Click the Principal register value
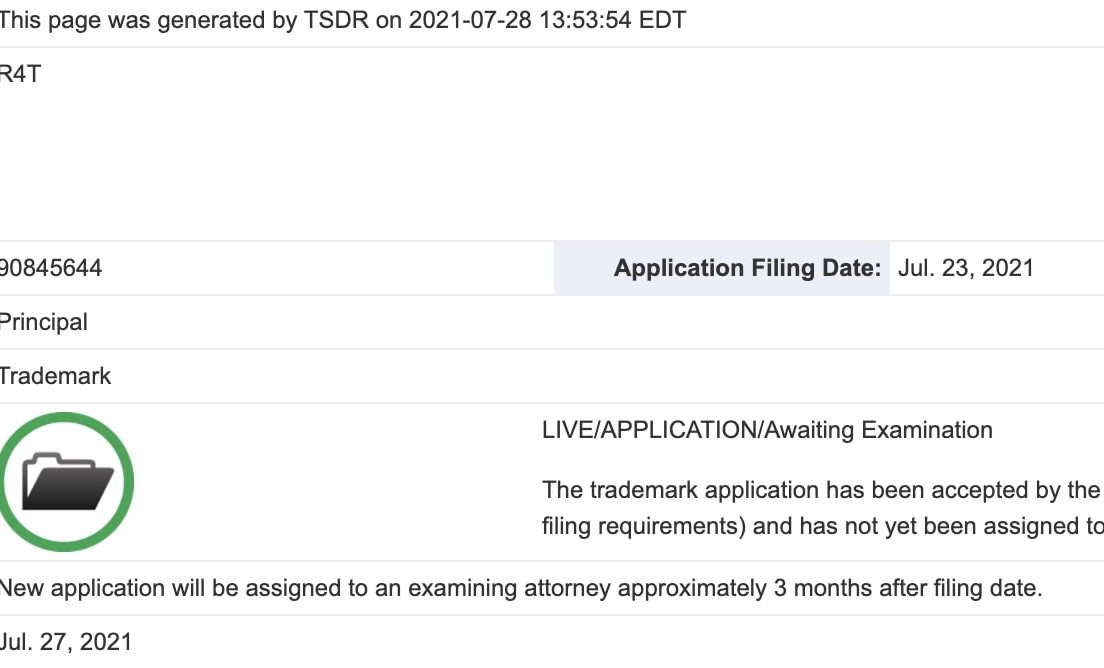1104x668 pixels. (x=43, y=322)
